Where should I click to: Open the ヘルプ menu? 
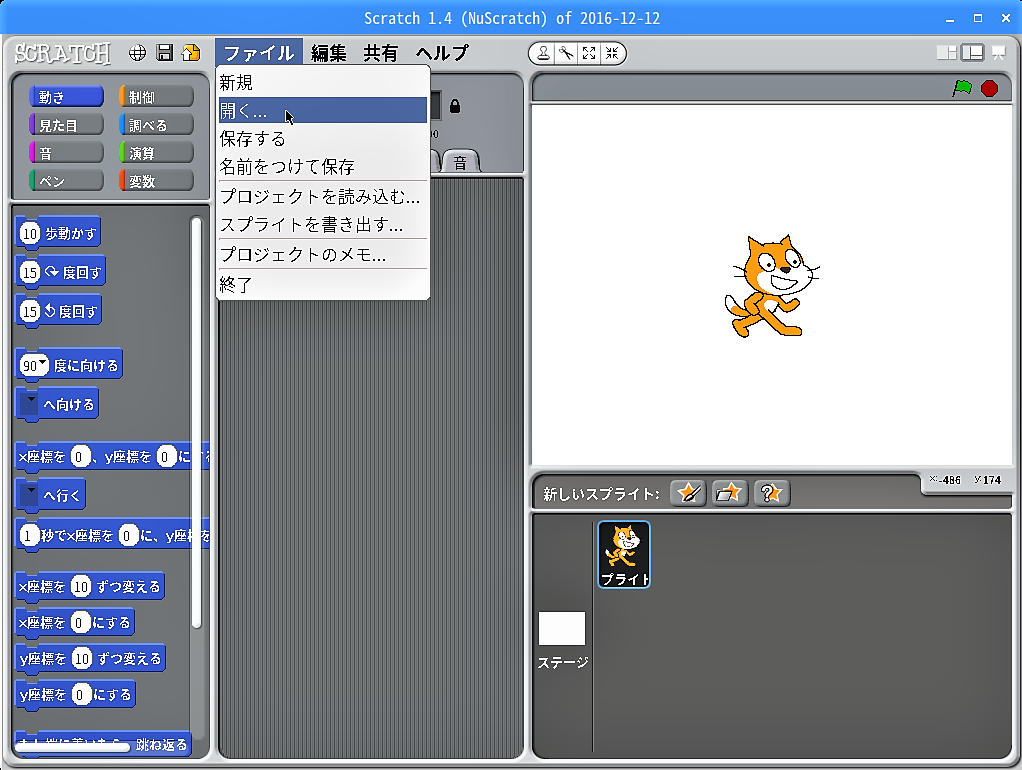[443, 53]
